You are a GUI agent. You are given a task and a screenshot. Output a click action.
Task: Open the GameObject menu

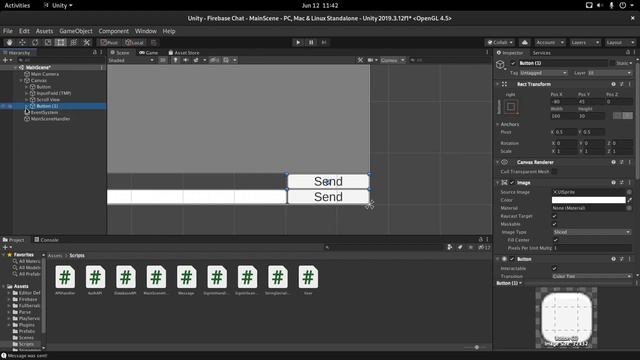76,31
